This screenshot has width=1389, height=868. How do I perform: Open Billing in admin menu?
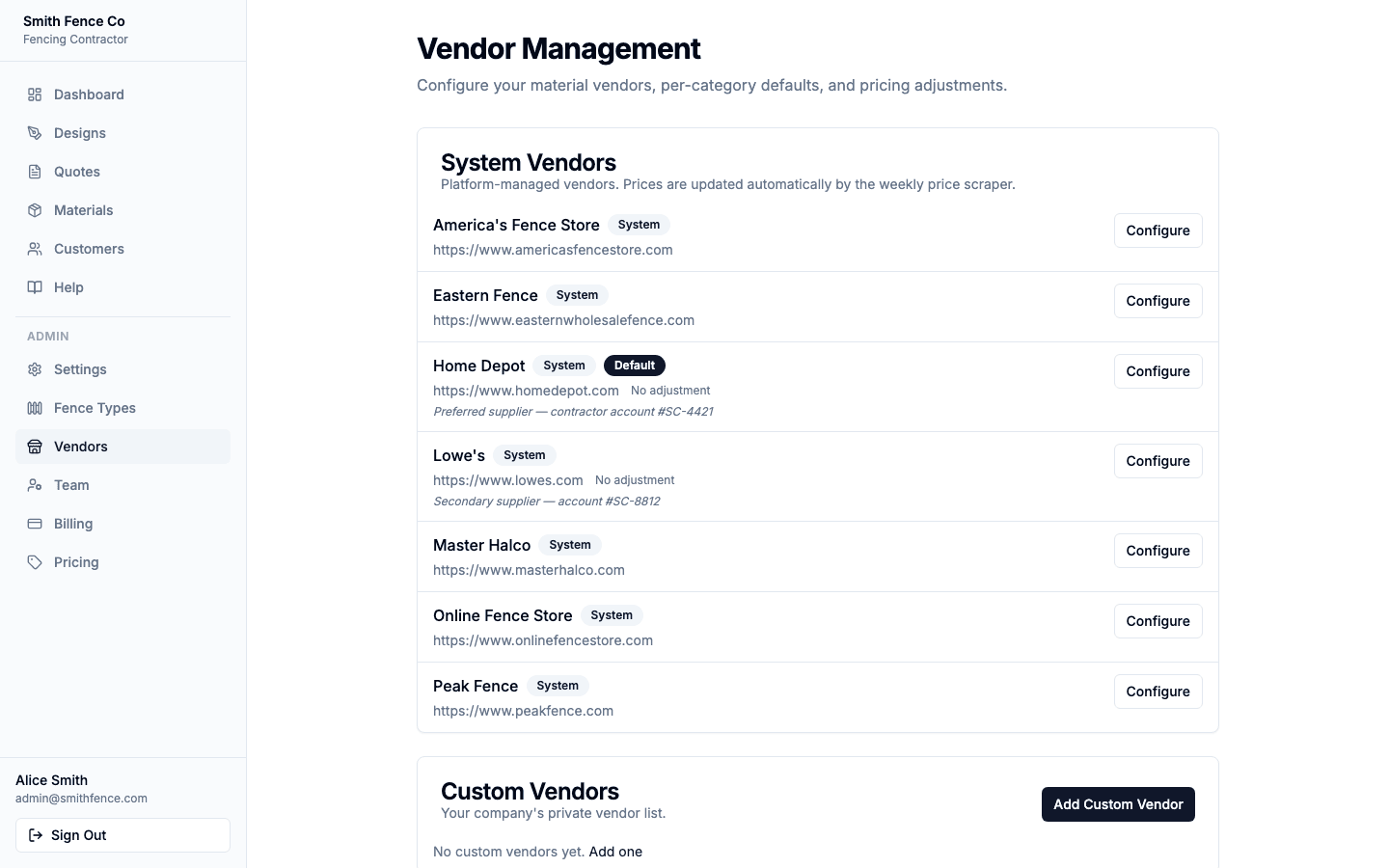[x=123, y=524]
